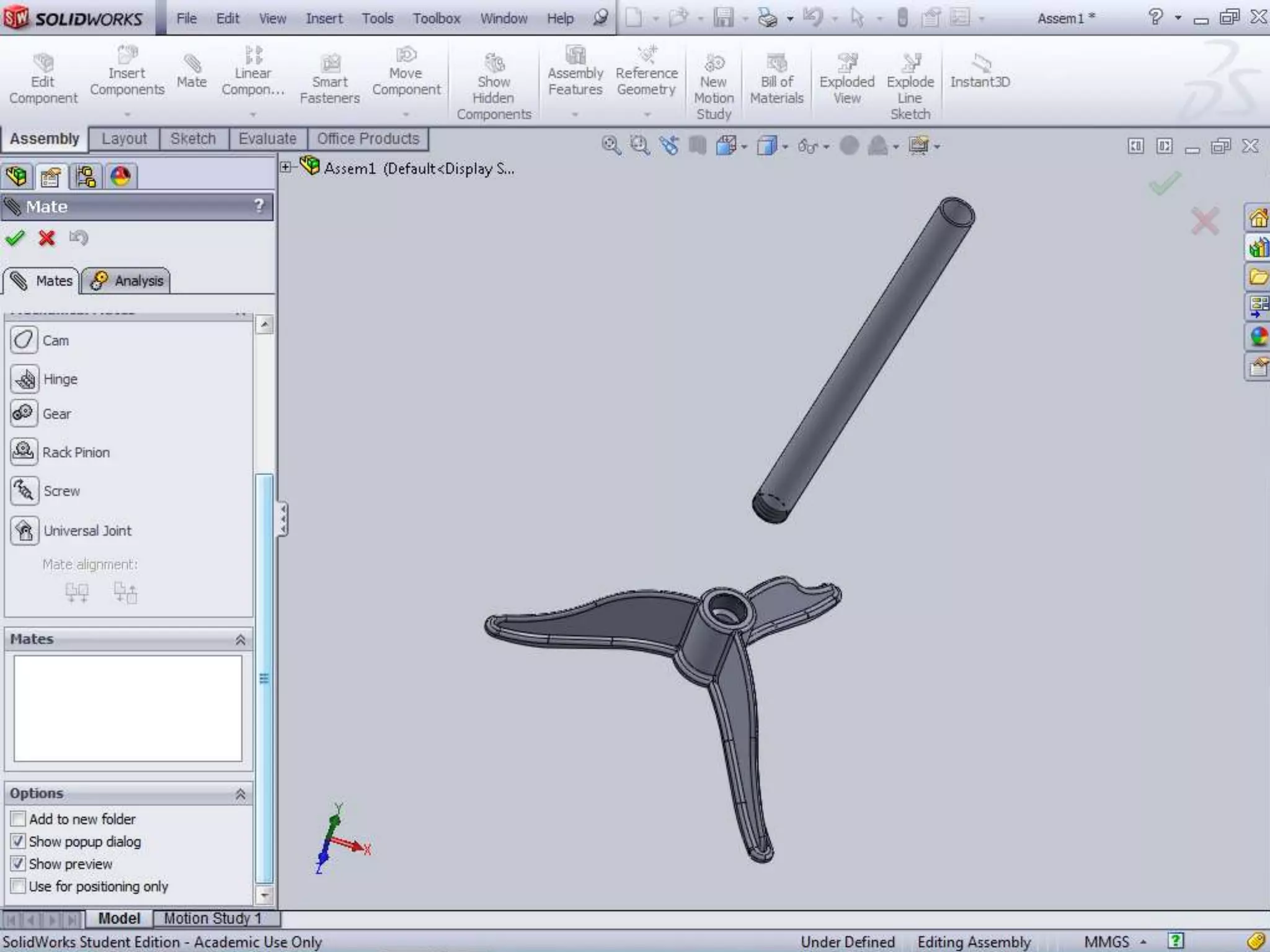The width and height of the screenshot is (1270, 952).
Task: Choose the Universal Joint mate
Action: pyautogui.click(x=24, y=531)
